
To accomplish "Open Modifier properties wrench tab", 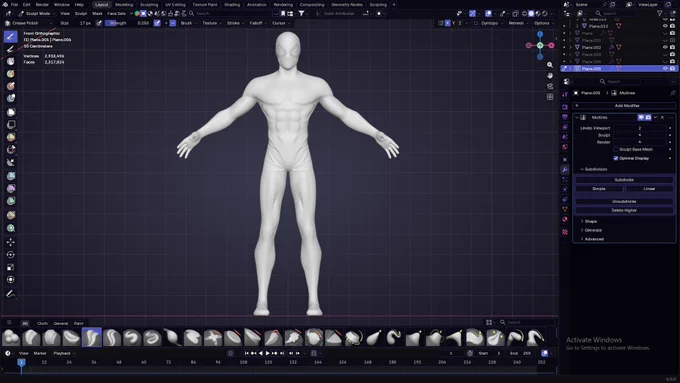I will coord(565,170).
